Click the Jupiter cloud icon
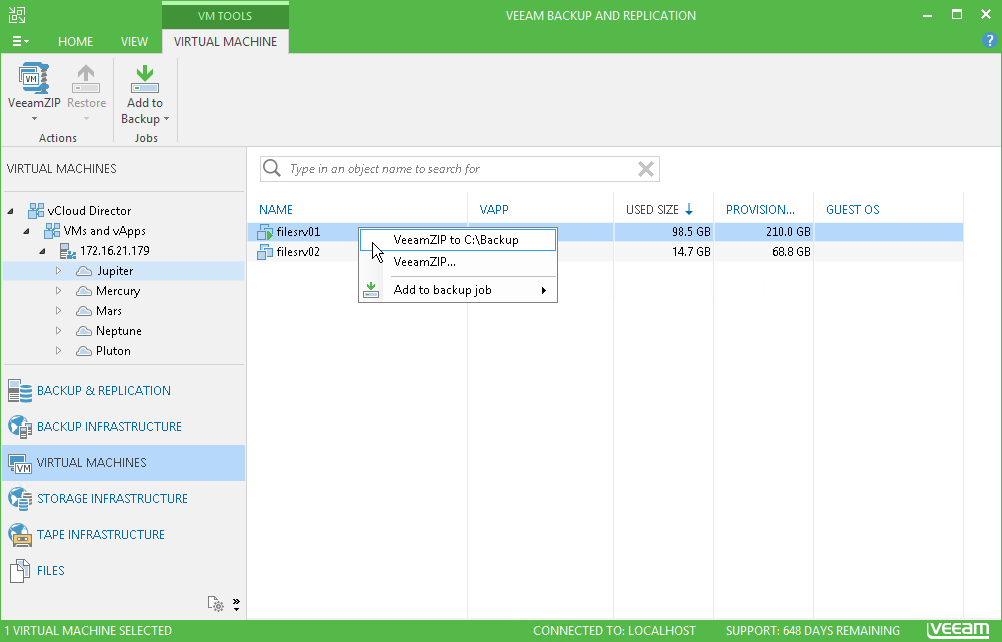This screenshot has height=642, width=1002. [x=84, y=271]
